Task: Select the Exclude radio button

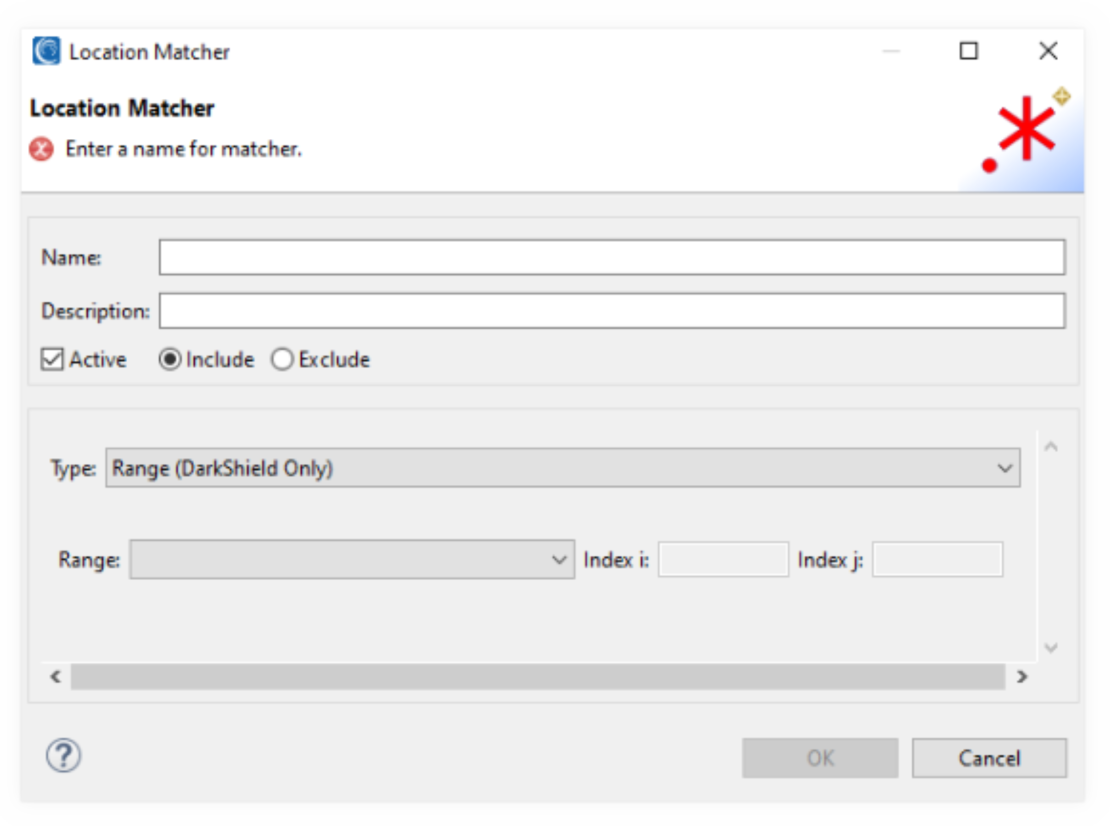Action: point(283,359)
